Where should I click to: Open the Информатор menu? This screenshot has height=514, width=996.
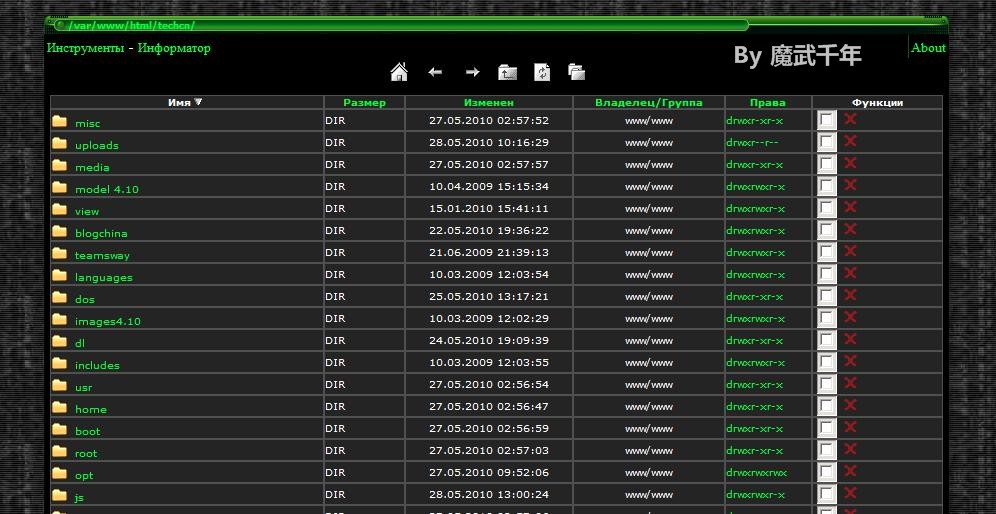pyautogui.click(x=174, y=48)
